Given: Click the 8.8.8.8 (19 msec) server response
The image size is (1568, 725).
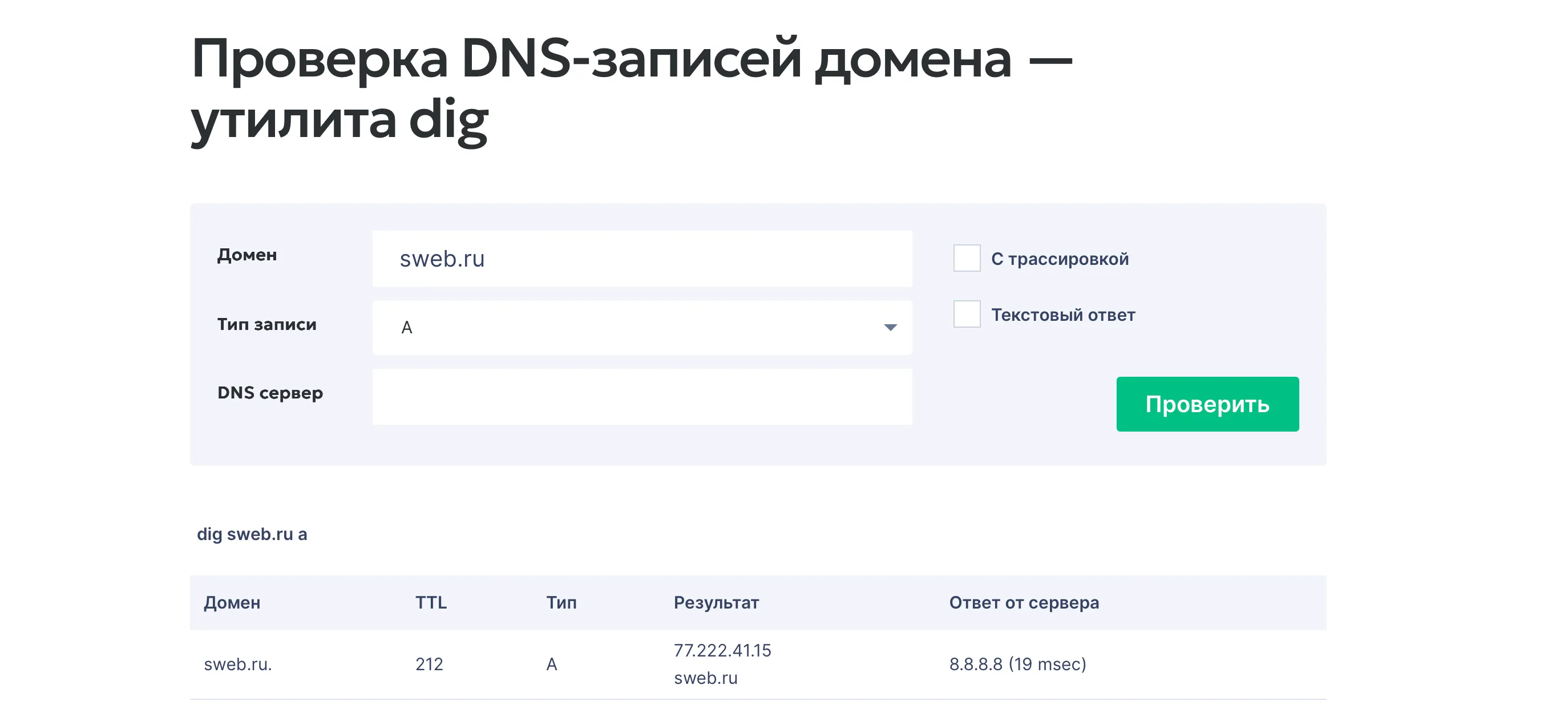Looking at the screenshot, I should 1017,664.
